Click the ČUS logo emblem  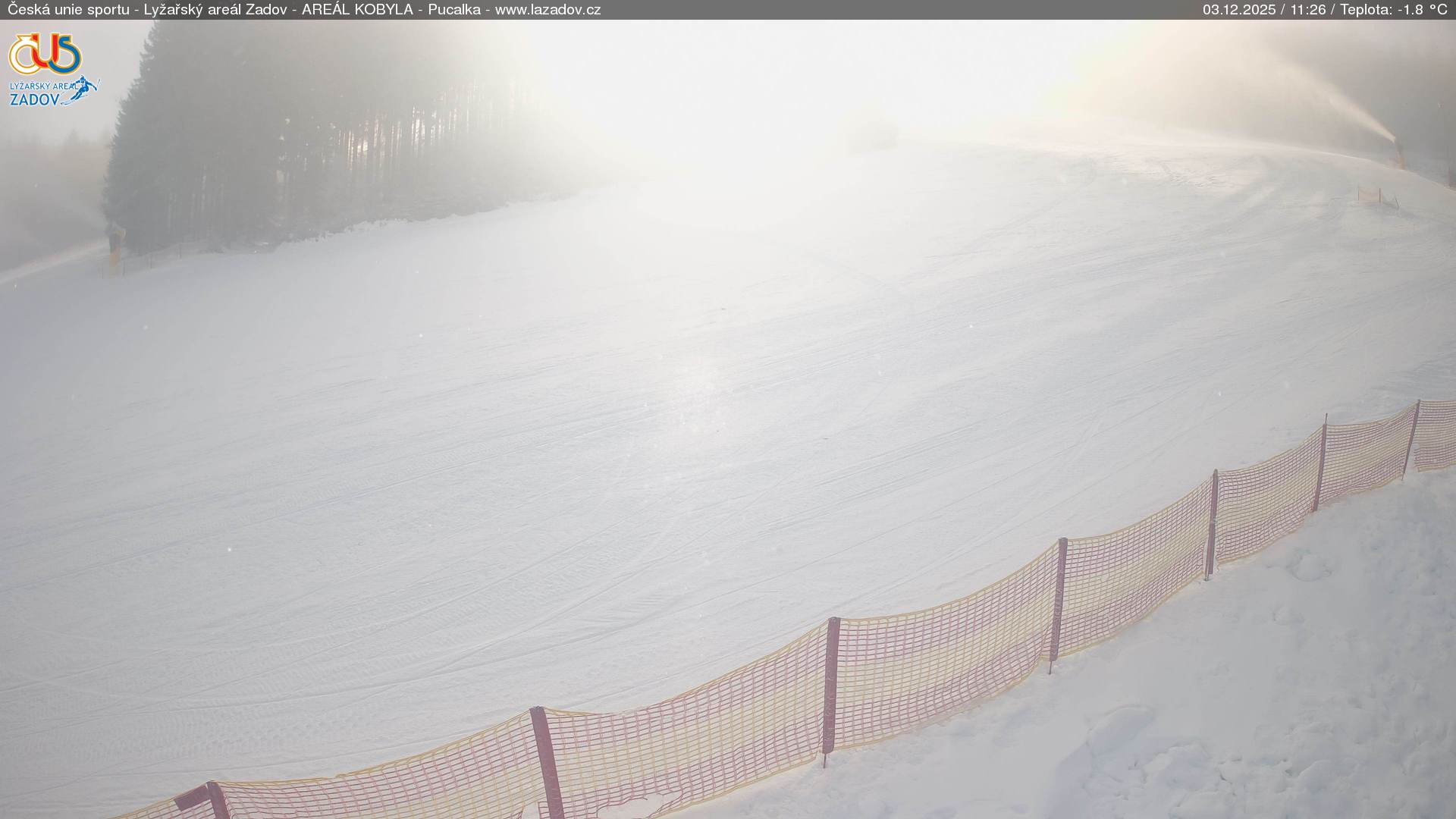coord(45,54)
